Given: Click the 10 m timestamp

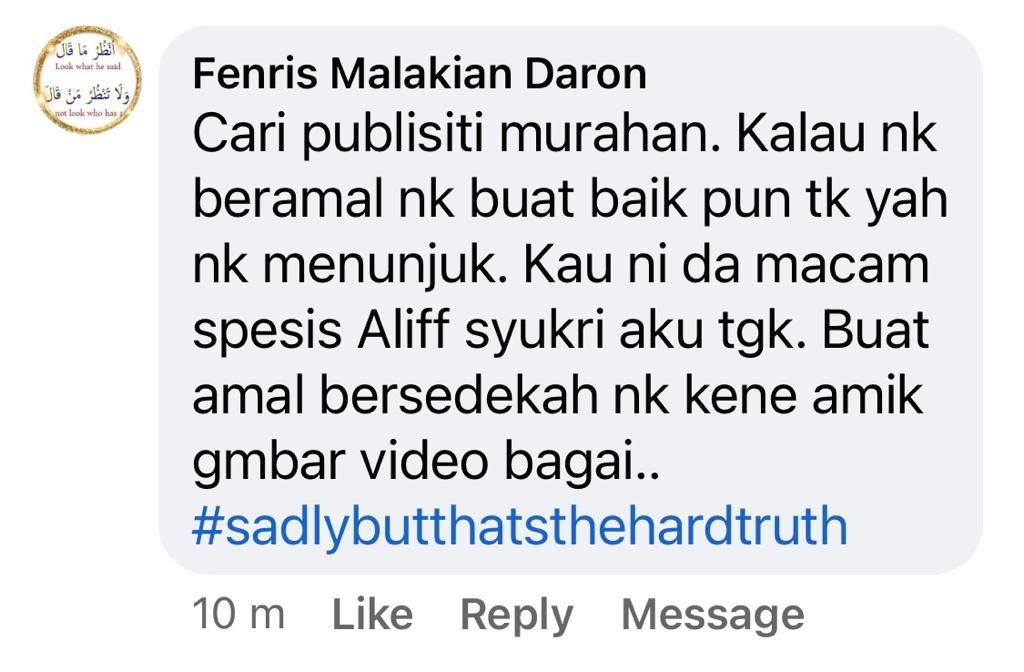Looking at the screenshot, I should [x=238, y=615].
